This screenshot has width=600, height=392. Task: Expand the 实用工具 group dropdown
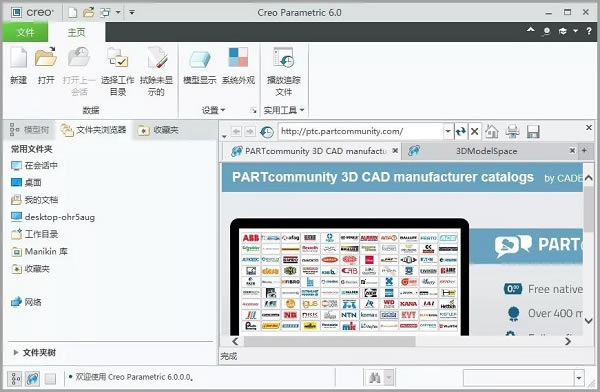click(x=284, y=110)
